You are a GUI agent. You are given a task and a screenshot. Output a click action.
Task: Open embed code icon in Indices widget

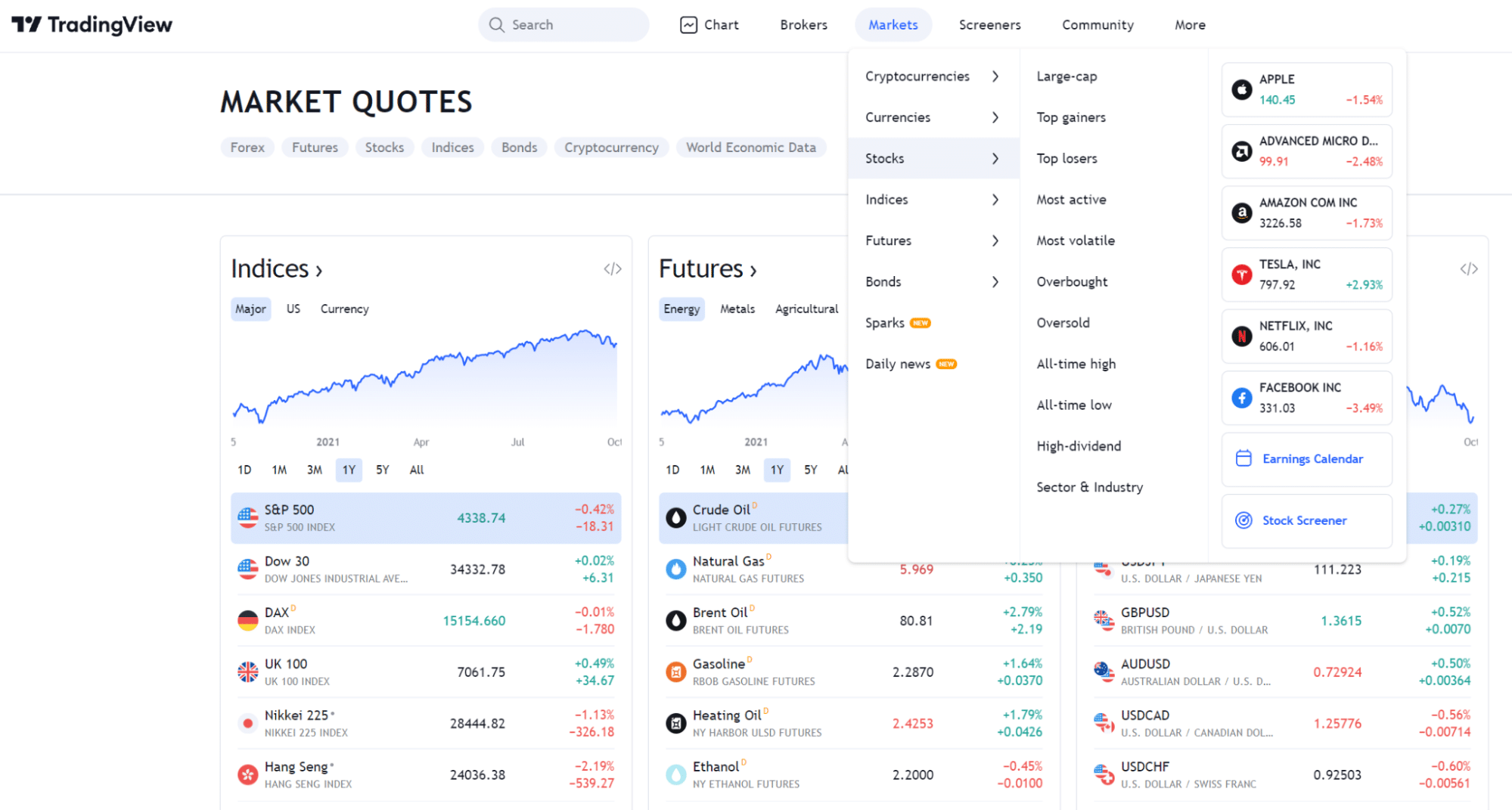(x=613, y=269)
